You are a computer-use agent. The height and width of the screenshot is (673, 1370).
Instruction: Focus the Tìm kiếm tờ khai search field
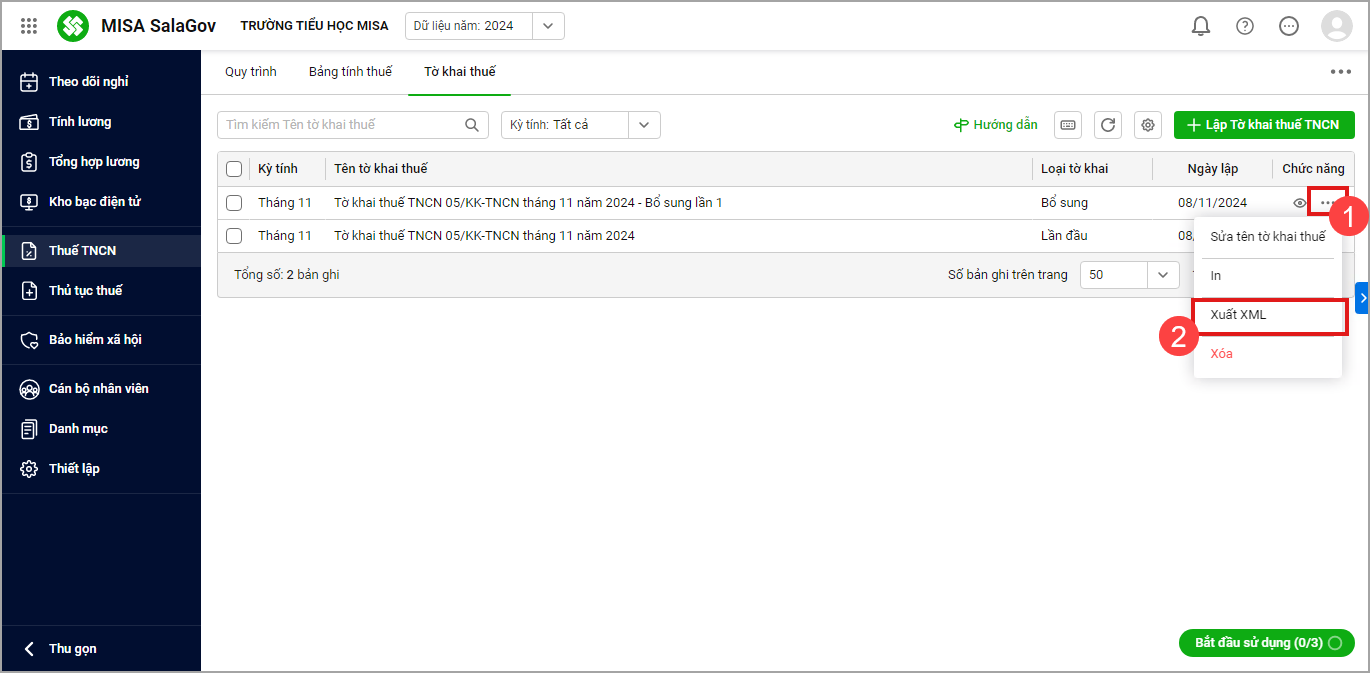[340, 125]
